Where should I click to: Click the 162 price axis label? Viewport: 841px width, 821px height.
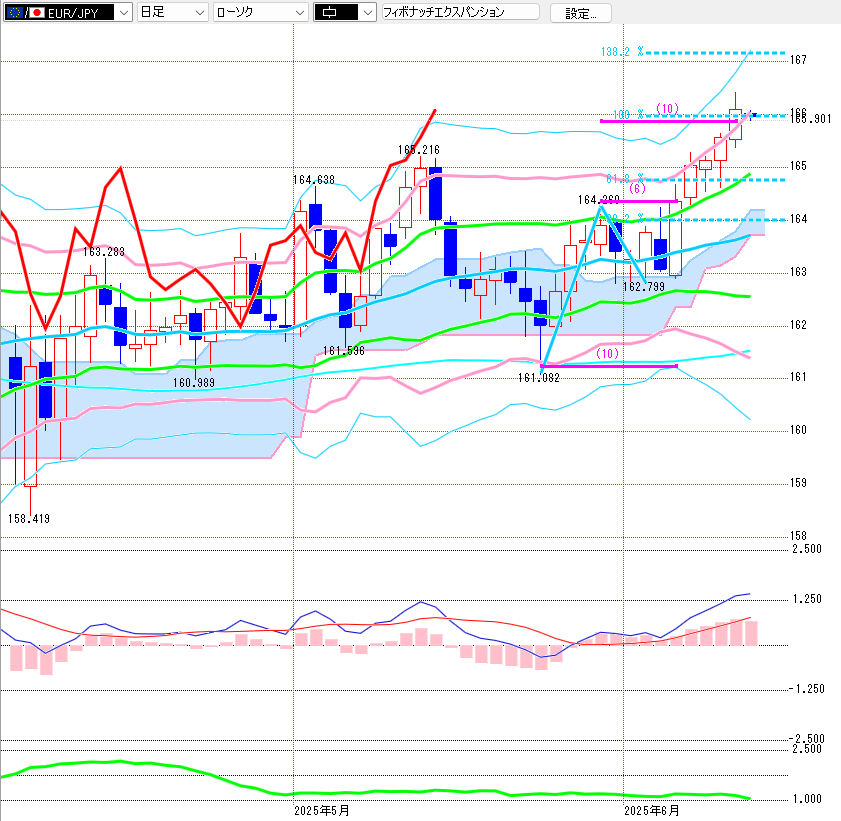[x=799, y=324]
